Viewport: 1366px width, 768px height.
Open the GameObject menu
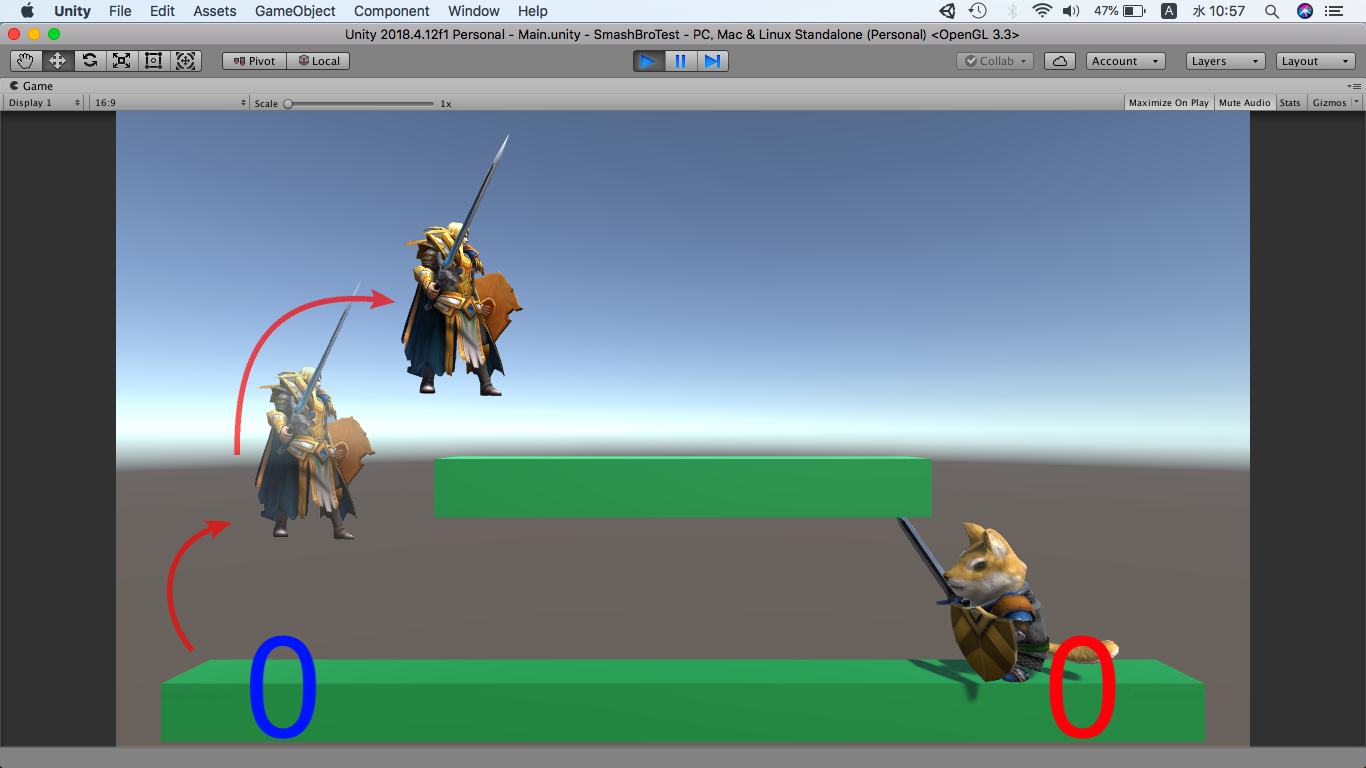(x=295, y=11)
